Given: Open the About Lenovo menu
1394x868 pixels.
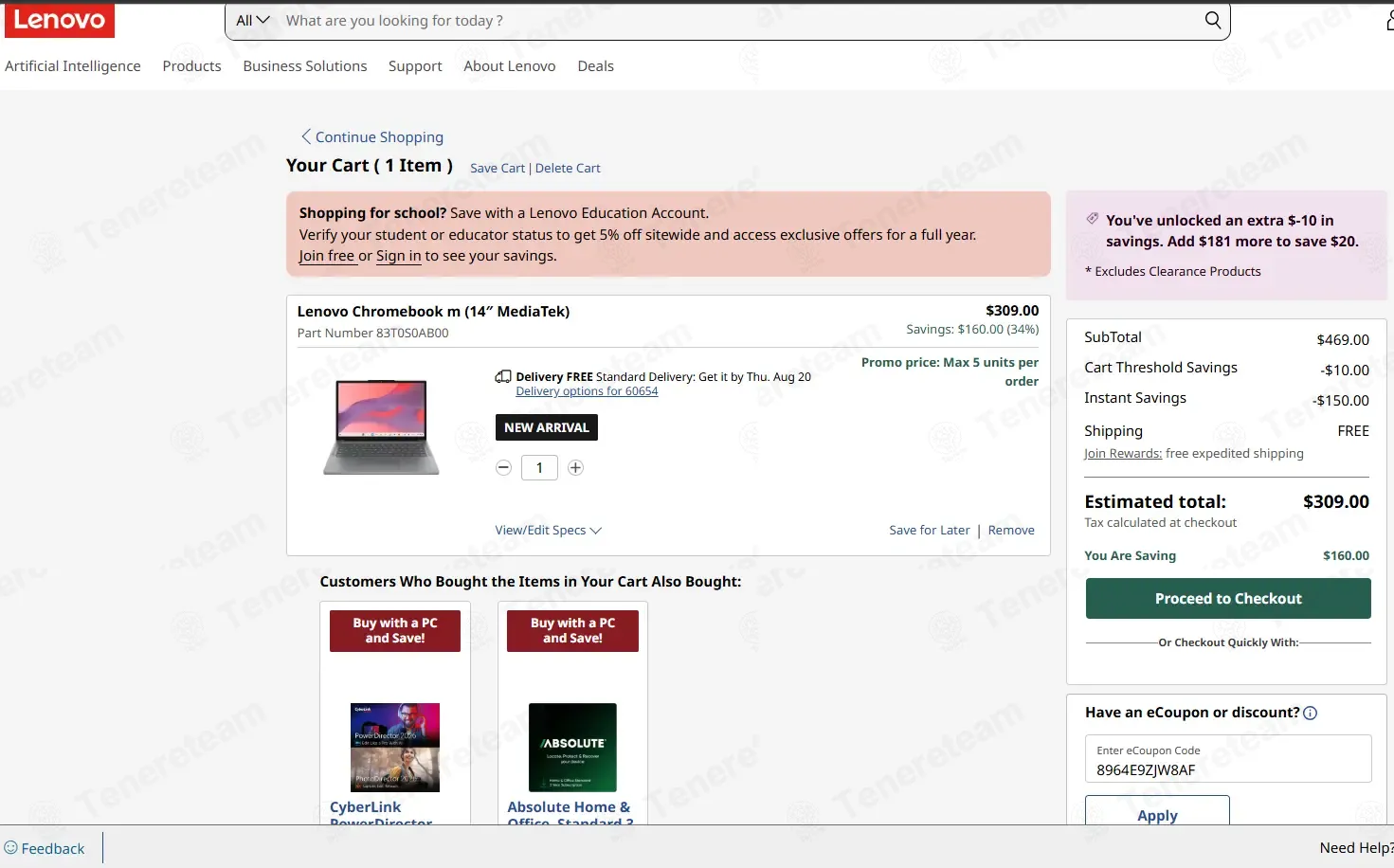Looking at the screenshot, I should 510,65.
